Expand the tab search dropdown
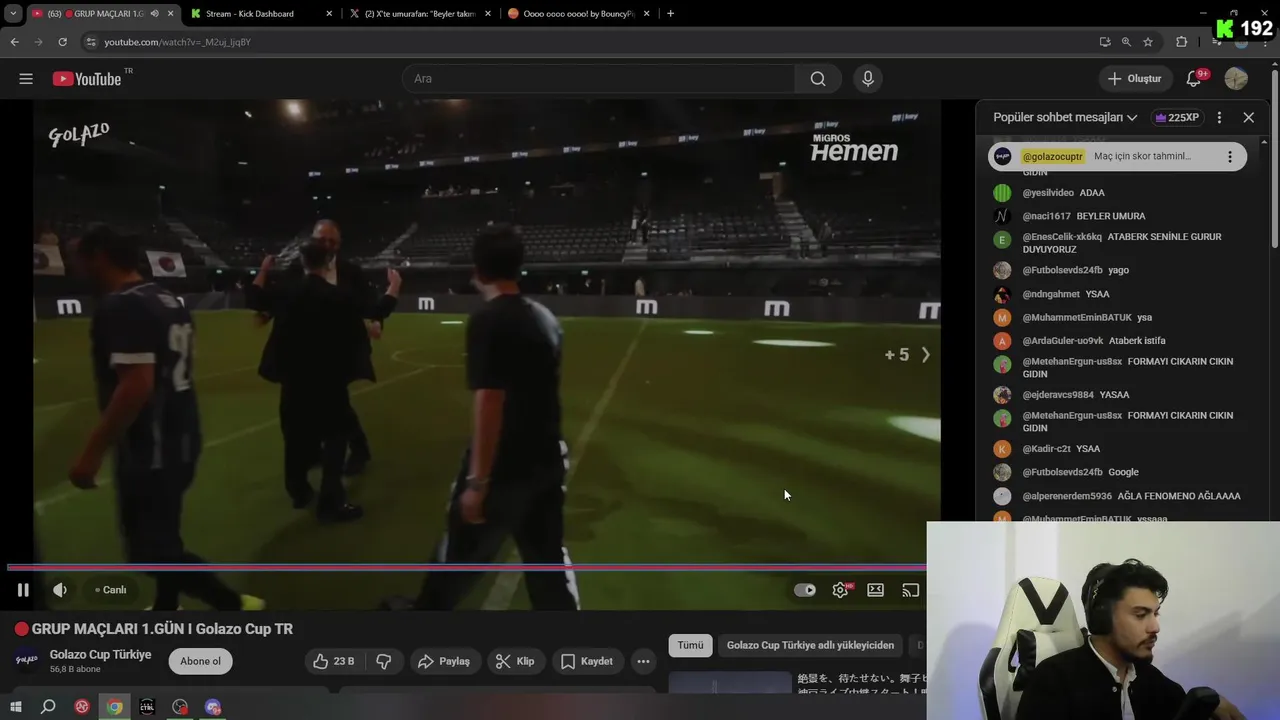1280x720 pixels. [x=13, y=14]
